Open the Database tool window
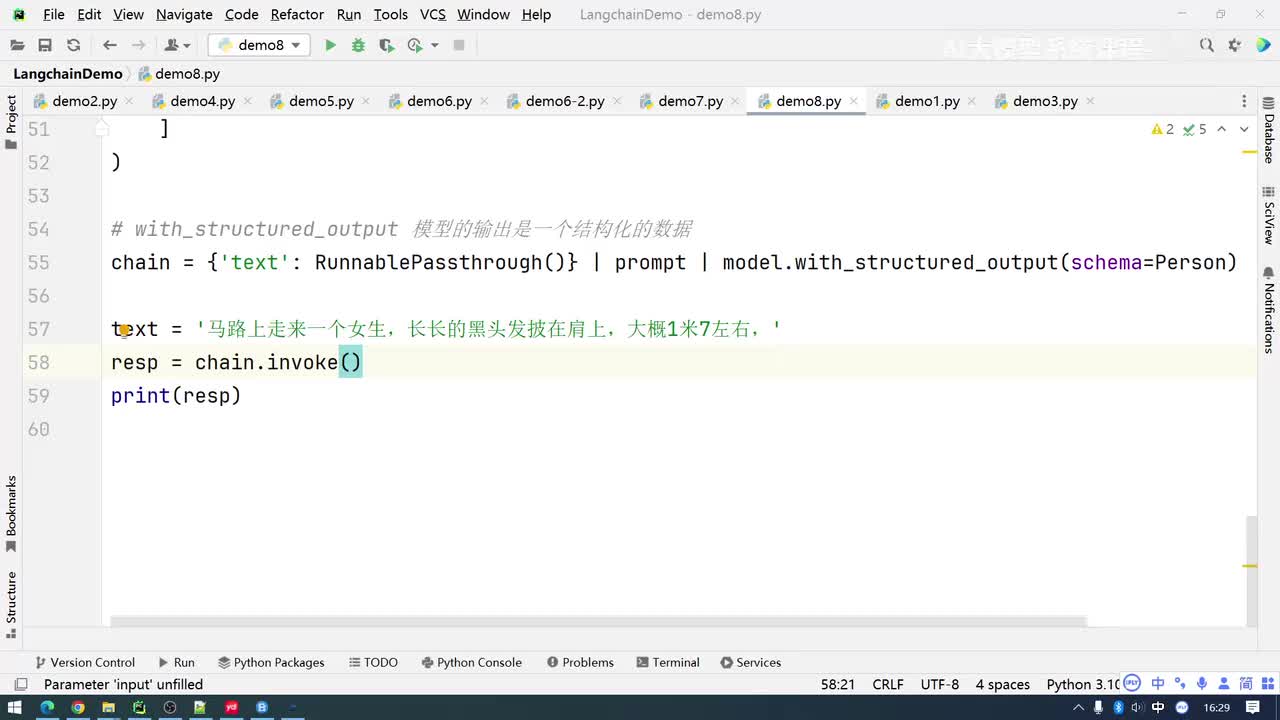 (x=1268, y=130)
